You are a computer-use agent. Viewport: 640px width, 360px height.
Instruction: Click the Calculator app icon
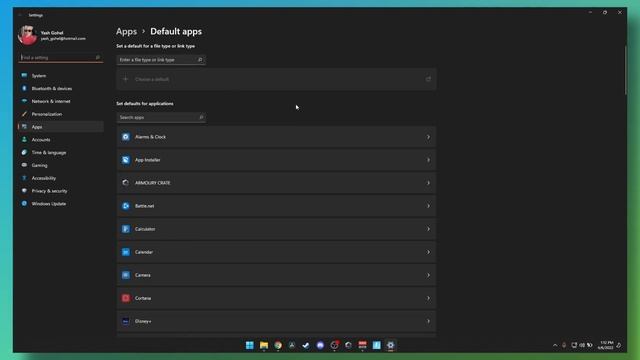click(126, 229)
